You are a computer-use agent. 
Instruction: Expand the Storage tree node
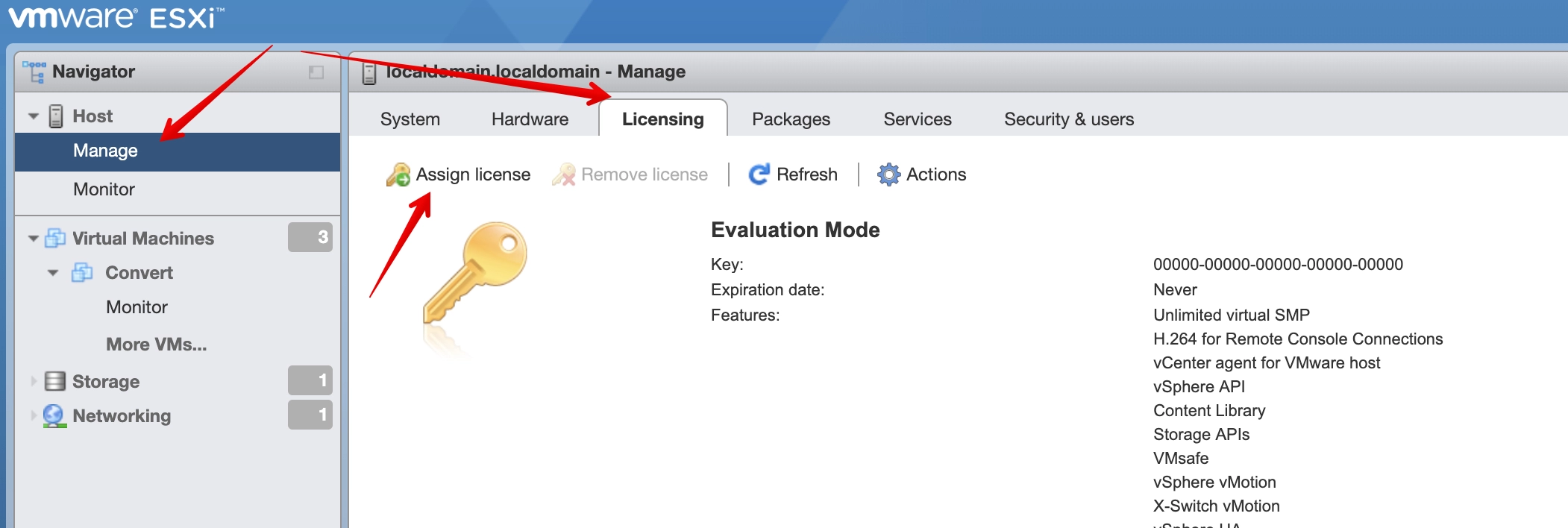point(34,381)
